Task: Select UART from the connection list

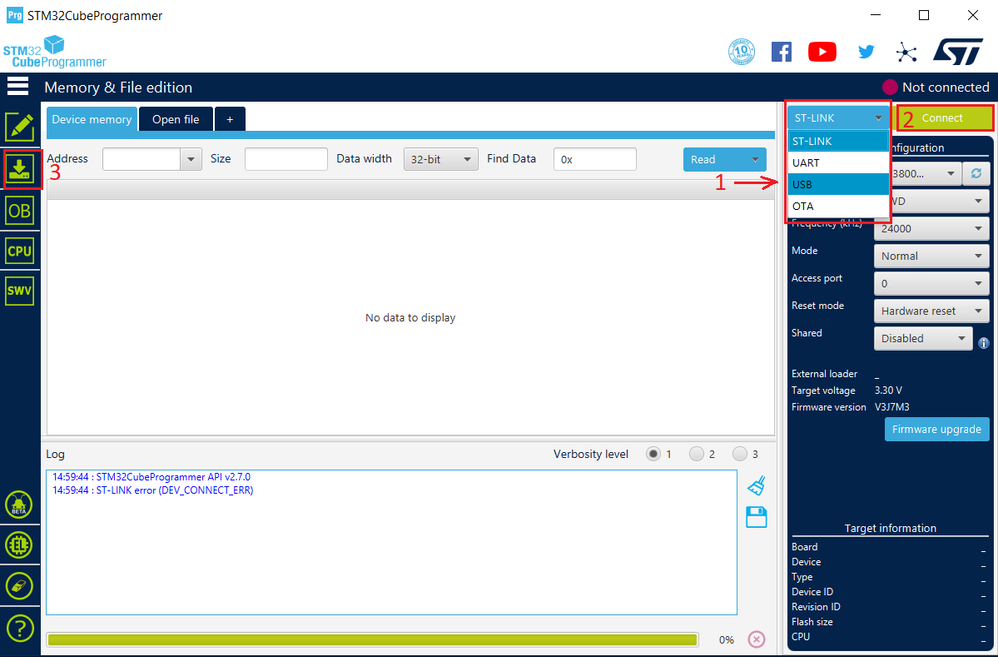Action: 838,162
